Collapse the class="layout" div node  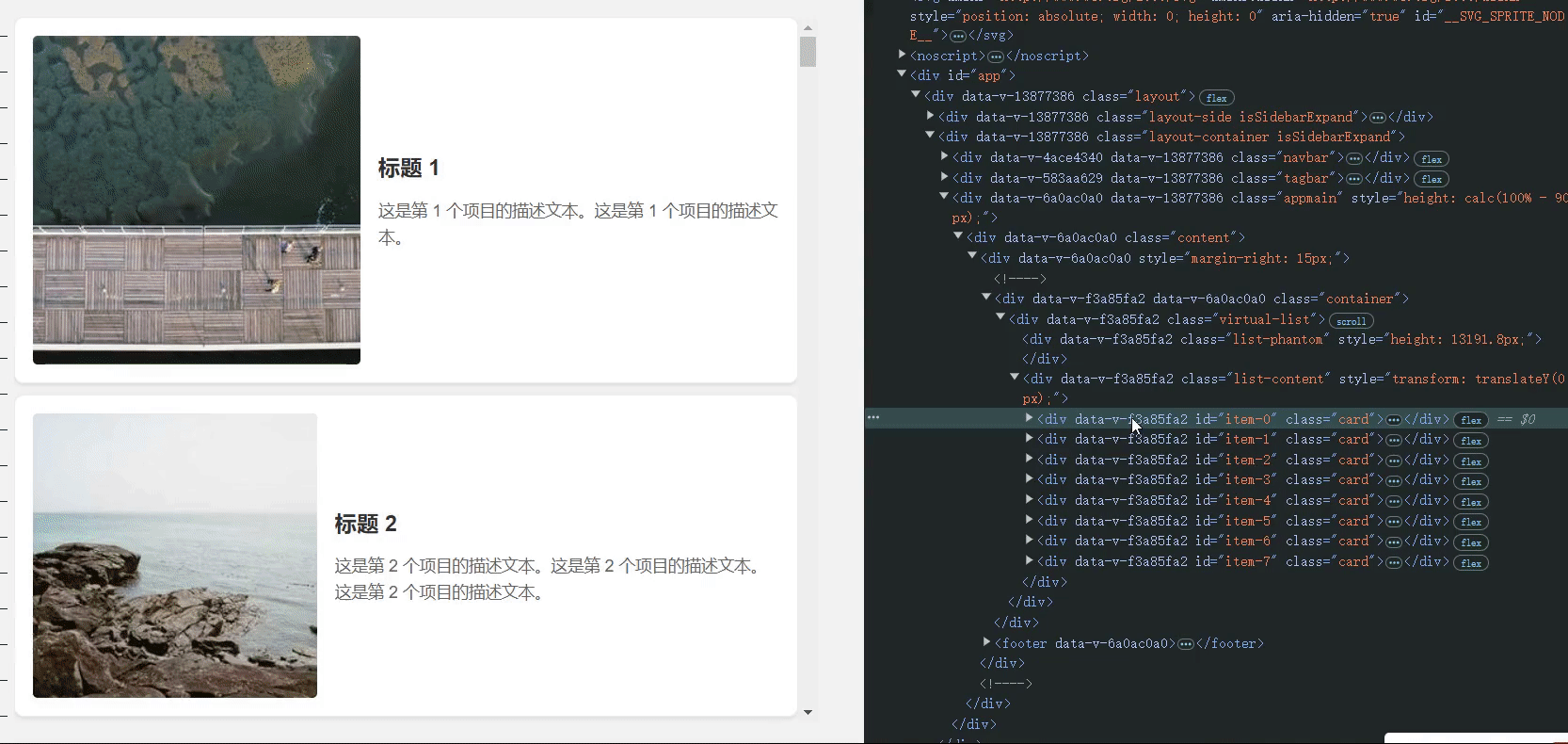point(916,95)
